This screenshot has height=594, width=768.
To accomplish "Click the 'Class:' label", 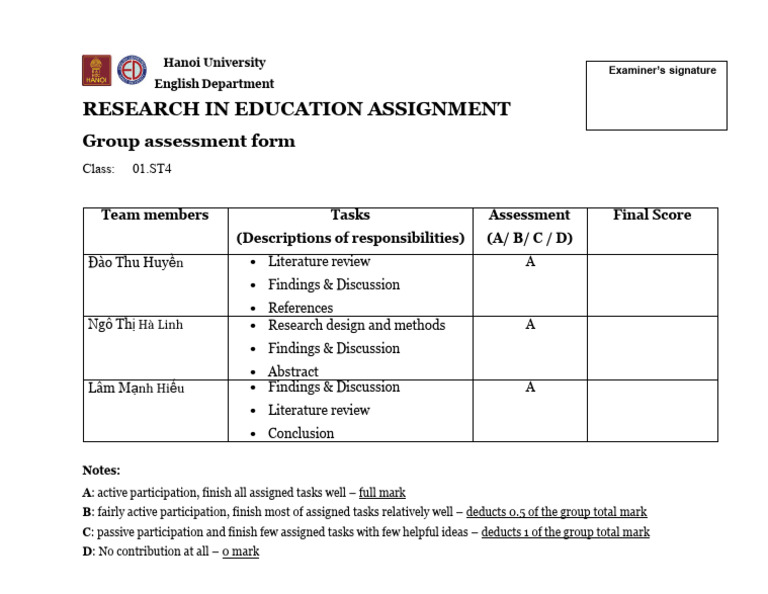I will [98, 169].
